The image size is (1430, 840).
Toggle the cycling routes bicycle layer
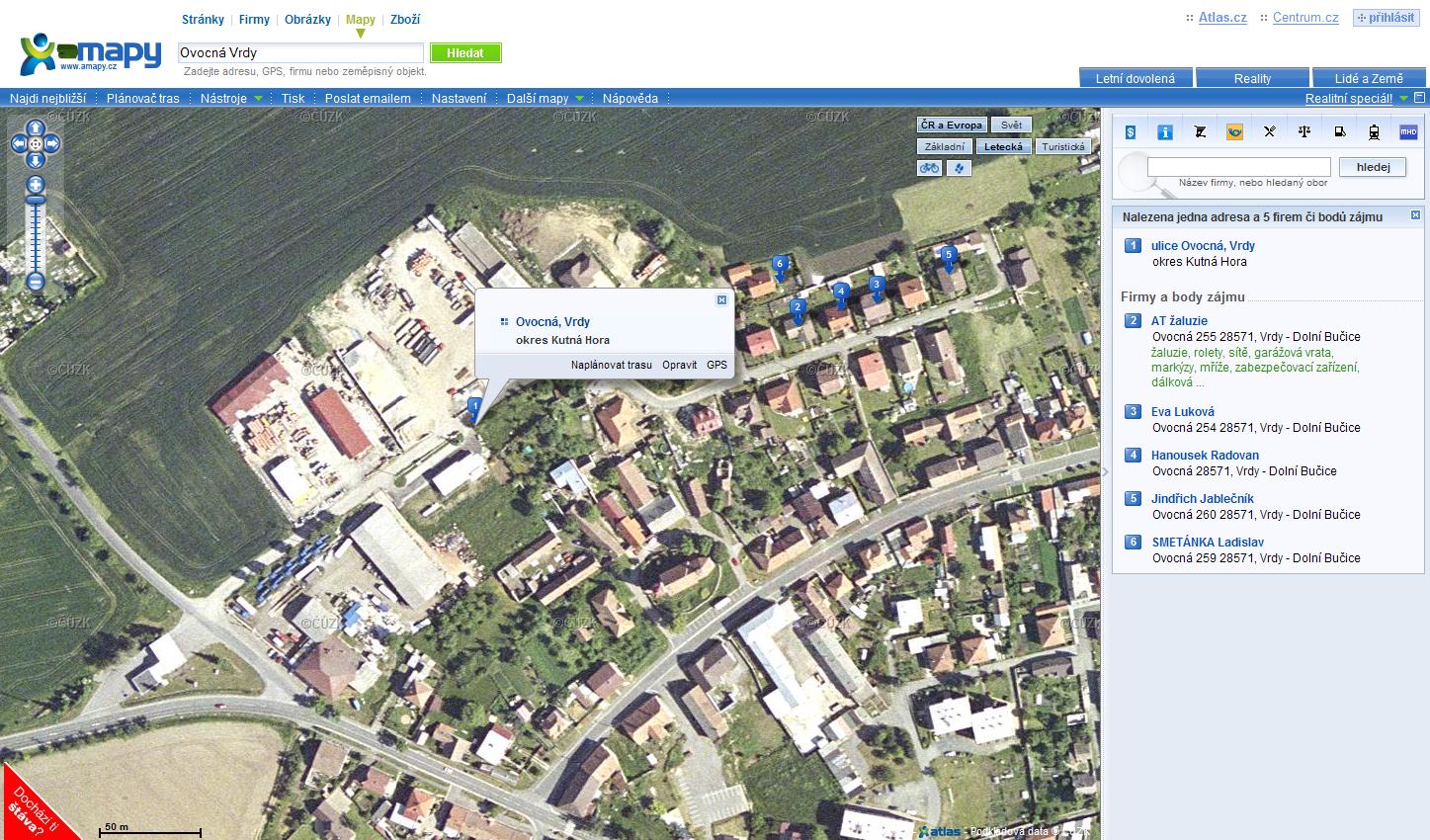(929, 168)
